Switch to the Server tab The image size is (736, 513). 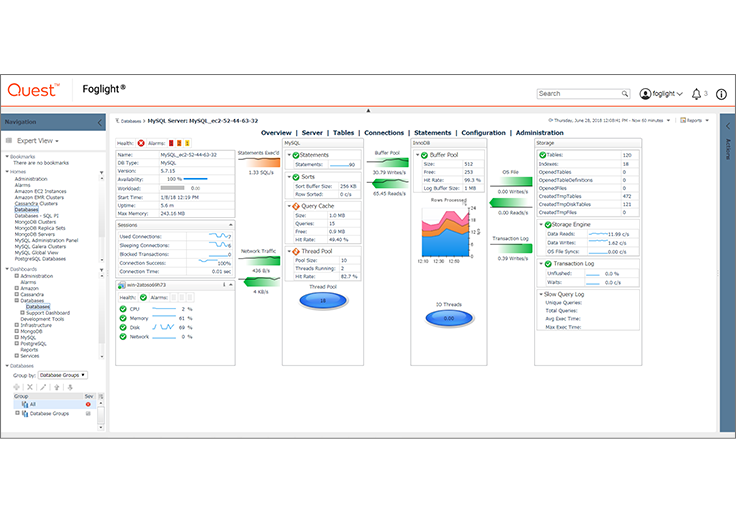312,133
